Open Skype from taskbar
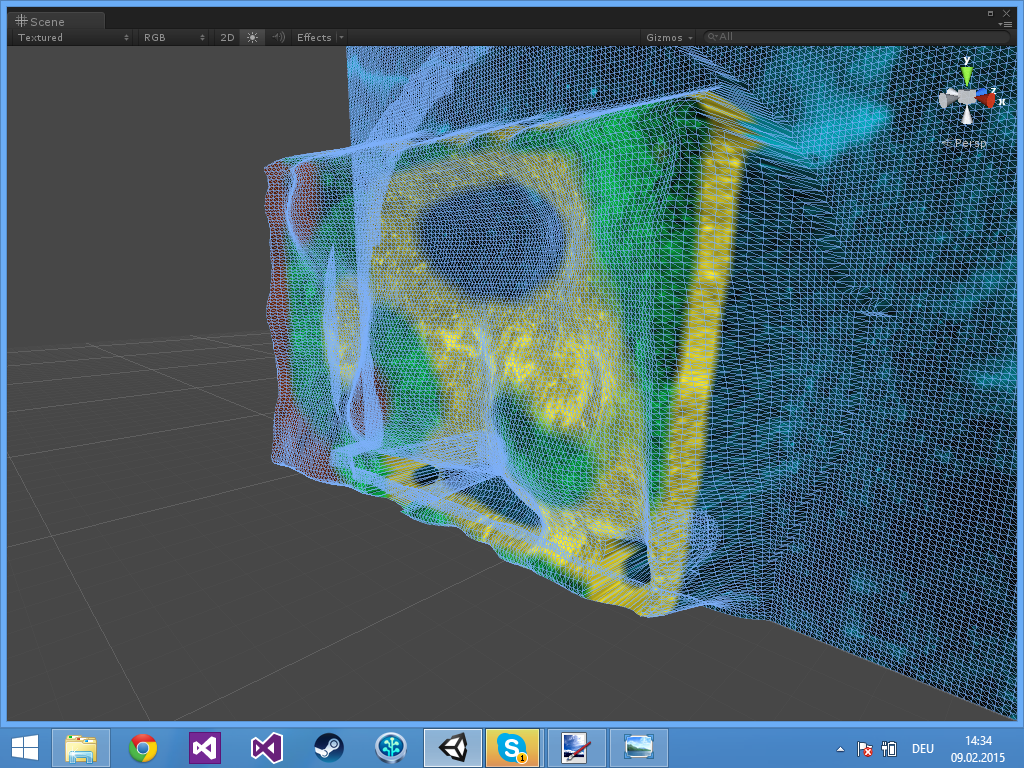 pyautogui.click(x=512, y=747)
